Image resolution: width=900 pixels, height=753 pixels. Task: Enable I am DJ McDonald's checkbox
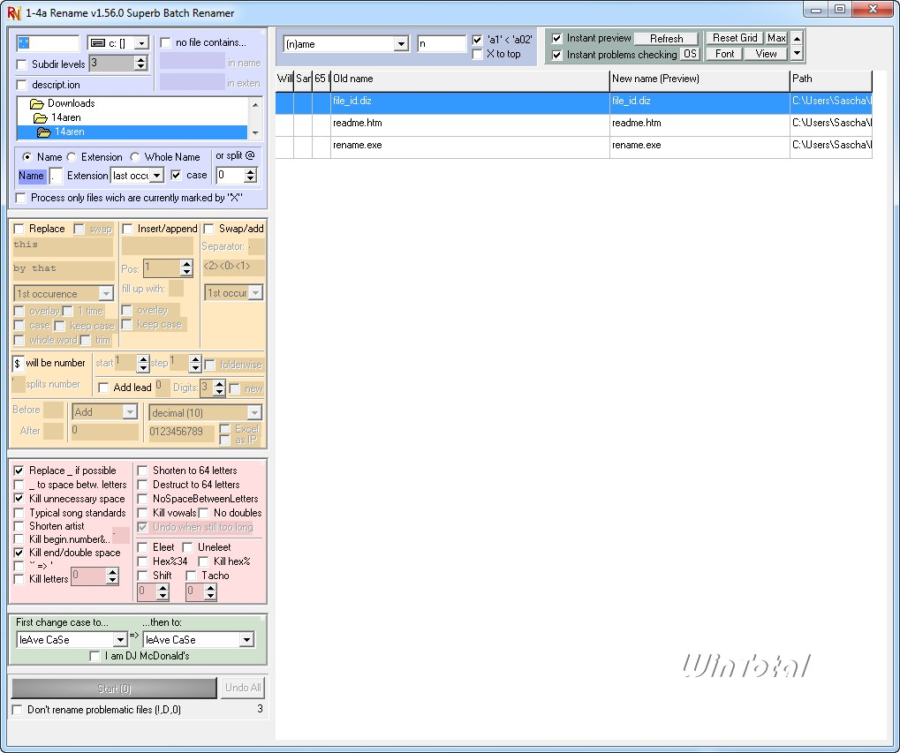[95, 656]
